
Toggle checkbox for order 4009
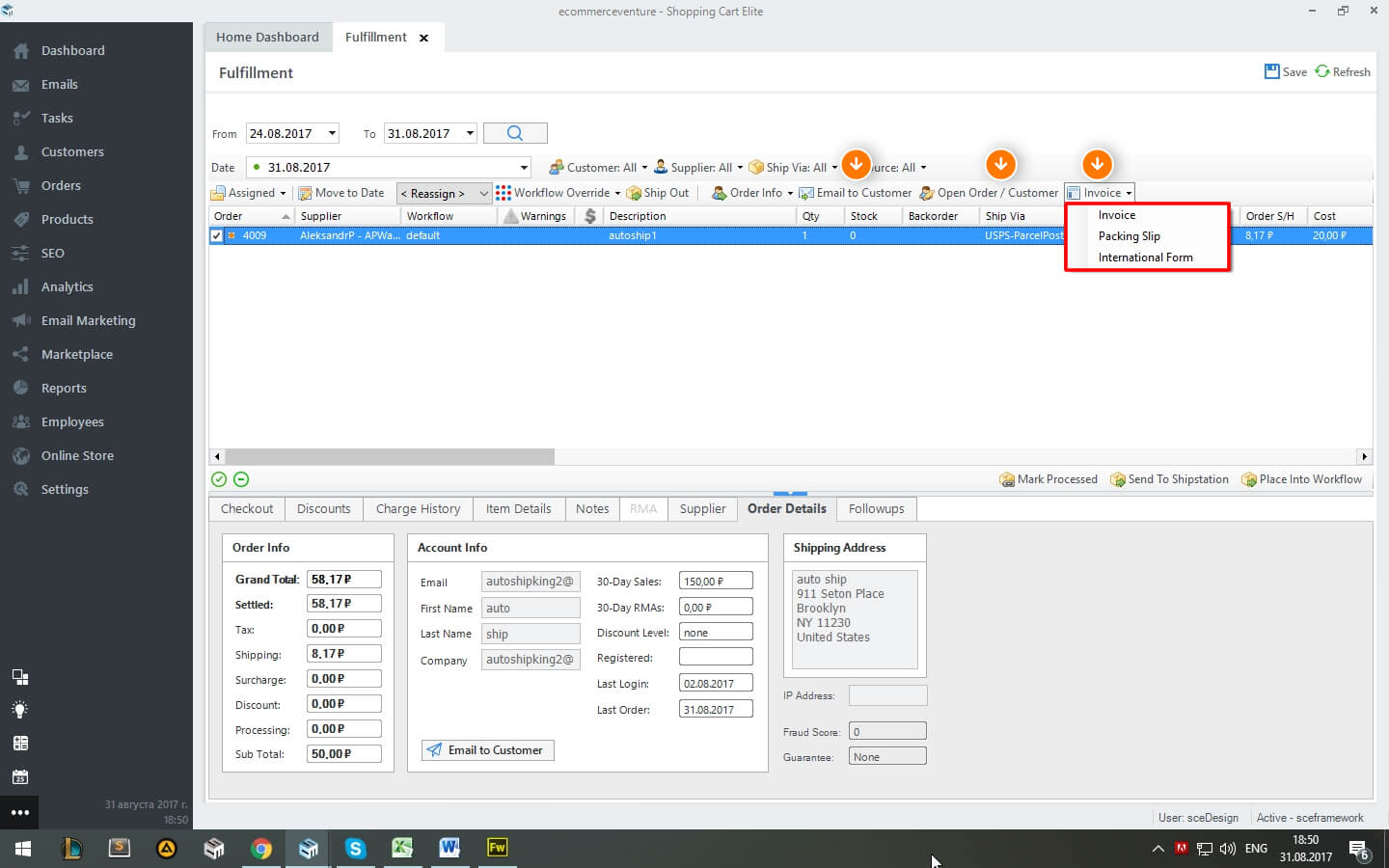click(x=216, y=235)
